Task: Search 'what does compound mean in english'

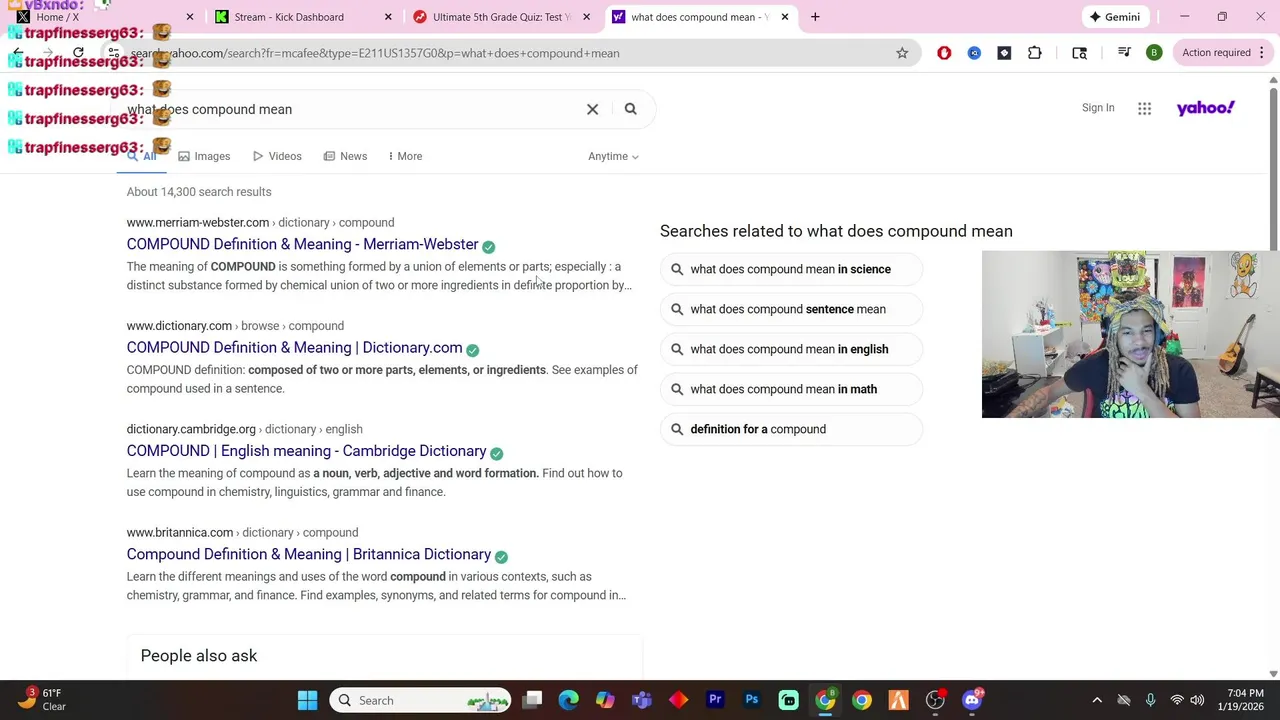Action: tap(790, 349)
